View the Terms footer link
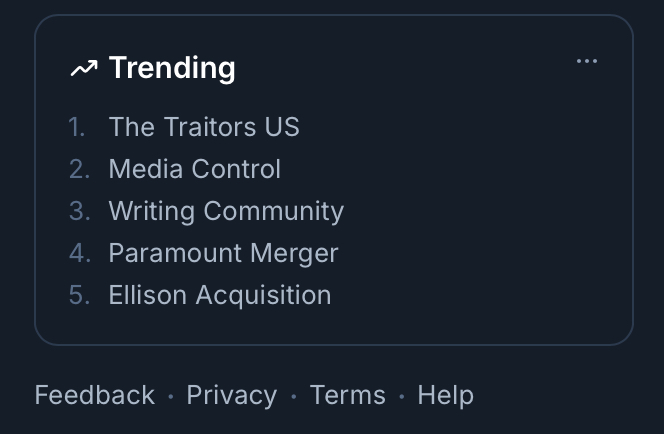Image resolution: width=664 pixels, height=434 pixels. 347,395
